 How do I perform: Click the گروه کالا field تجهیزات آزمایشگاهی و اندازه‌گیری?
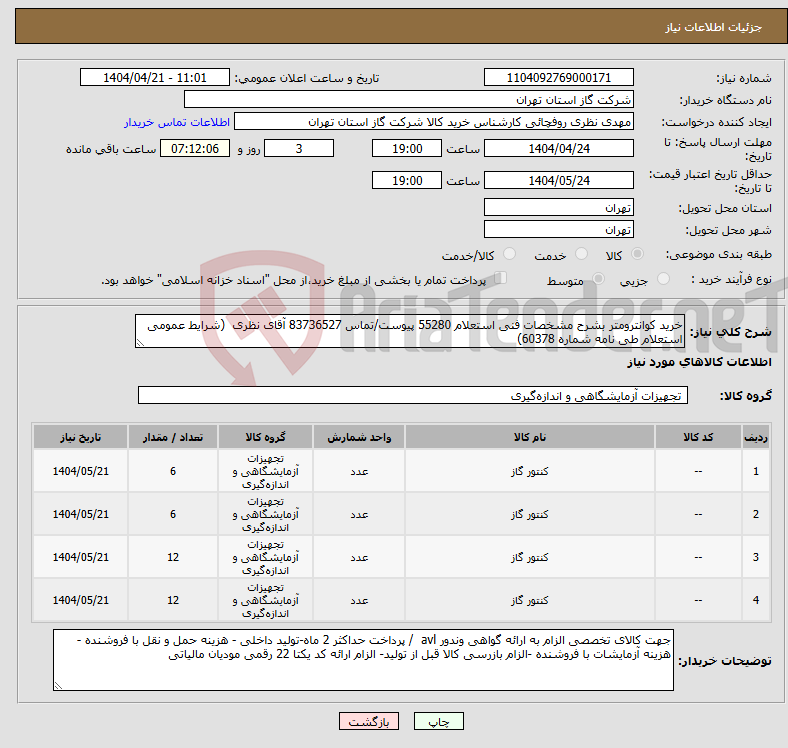click(x=413, y=395)
